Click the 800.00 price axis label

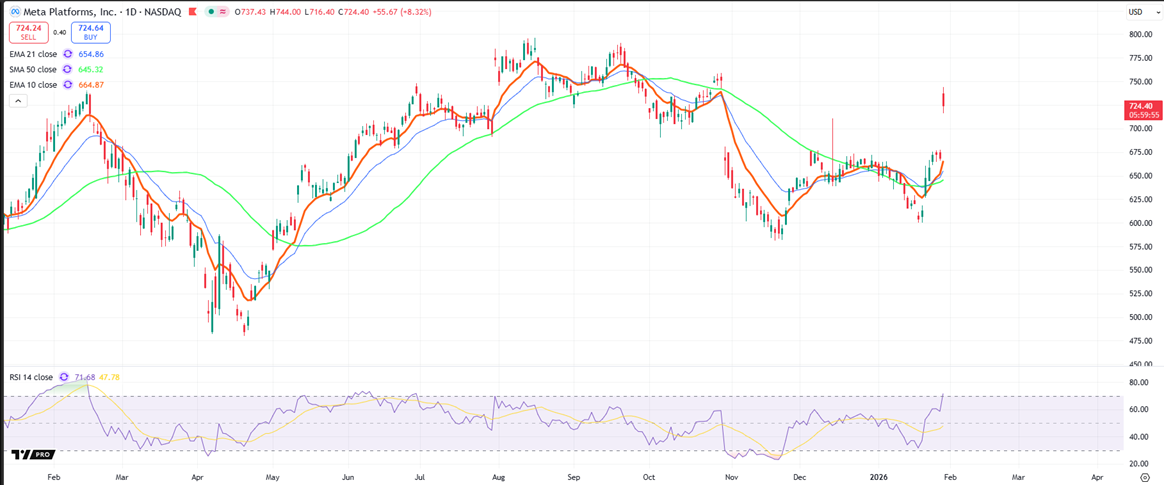point(1140,34)
